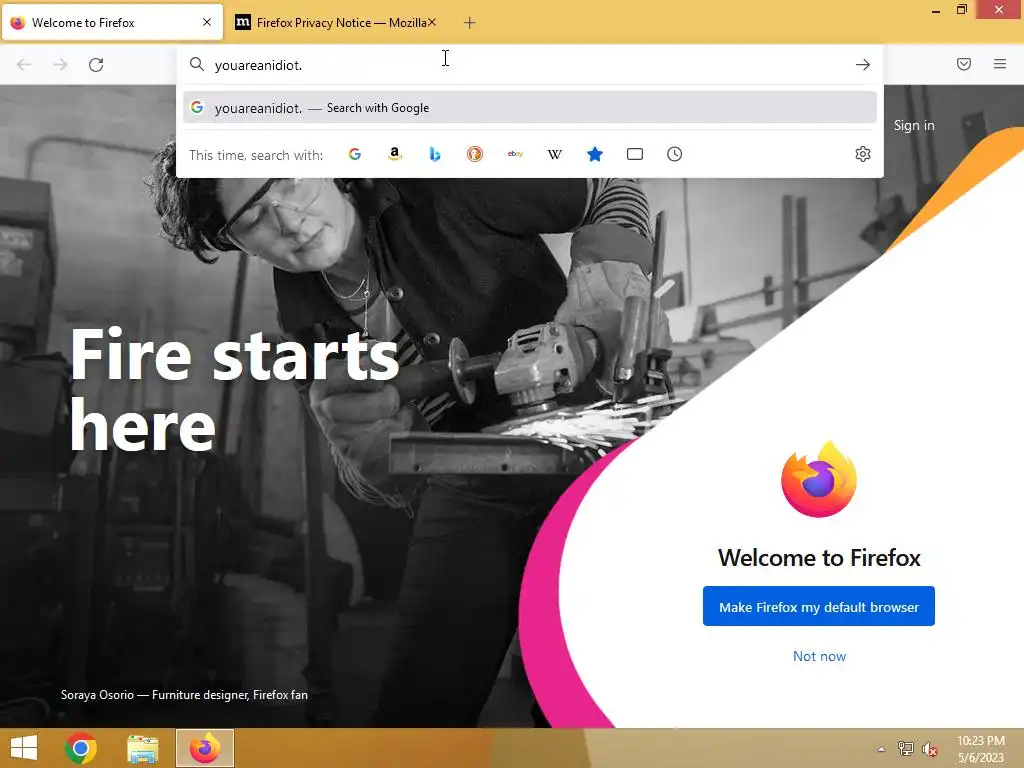
Task: Search with Google icon in one-off row
Action: [x=355, y=154]
